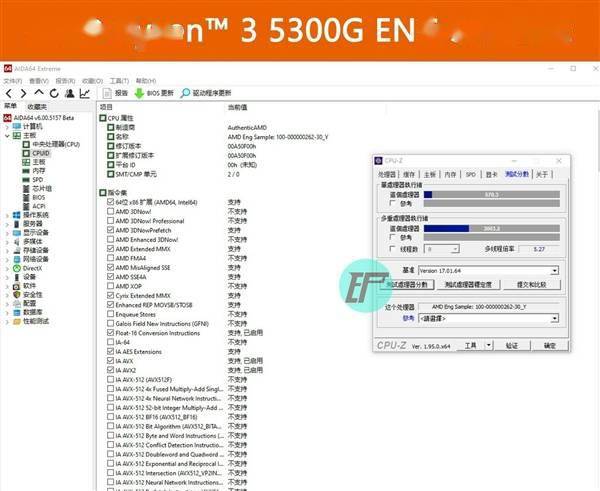Click BIOS 更新 green arrow button

tap(154, 93)
